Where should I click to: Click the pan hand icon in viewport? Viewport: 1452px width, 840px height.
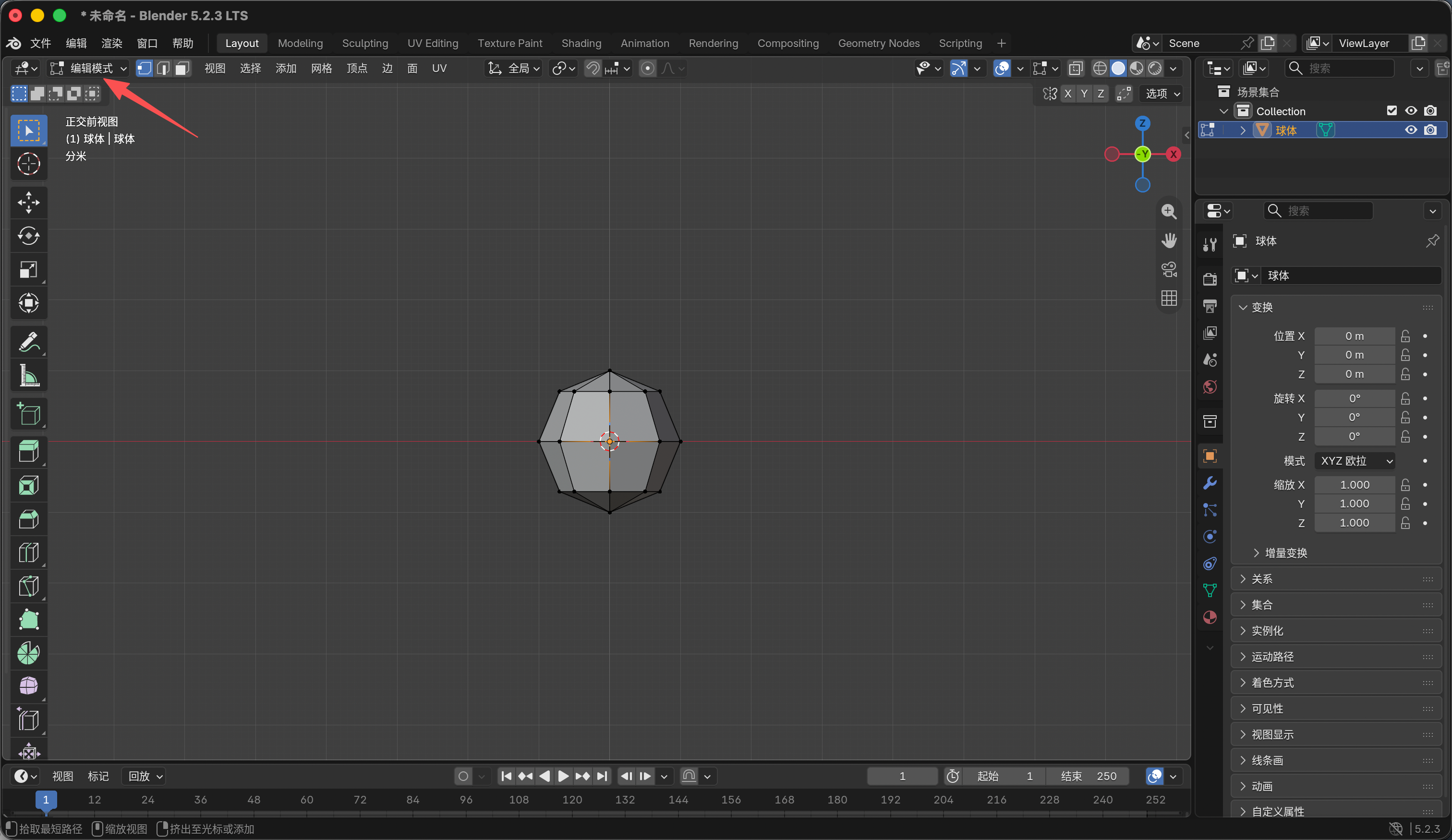pos(1169,240)
